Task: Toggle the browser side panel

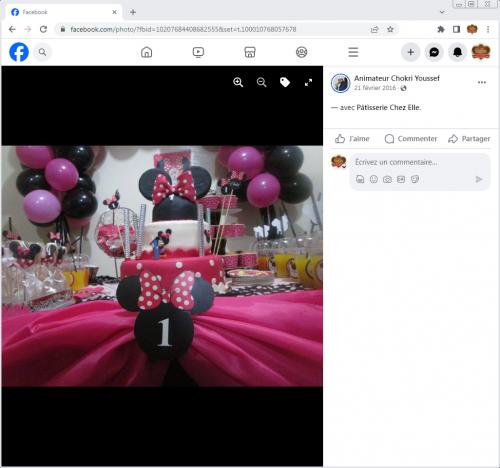Action: click(x=456, y=29)
